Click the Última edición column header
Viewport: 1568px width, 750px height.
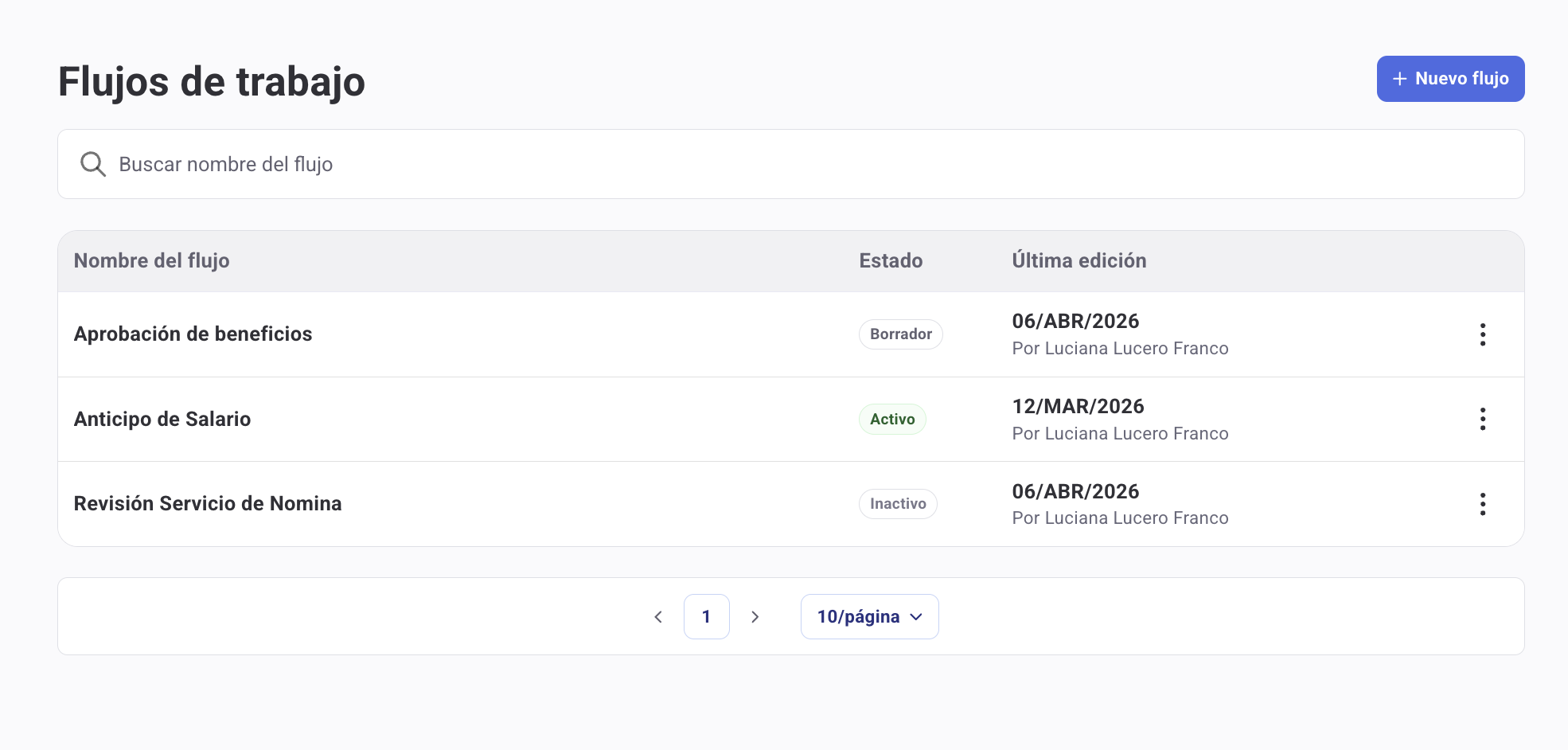1078,261
